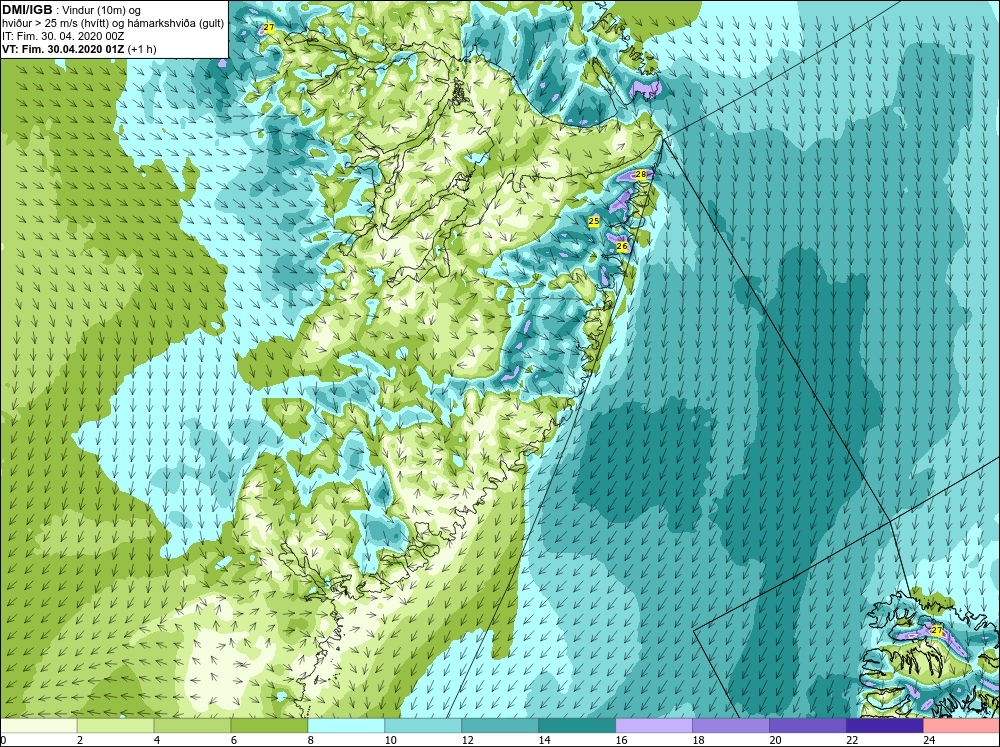The image size is (1000, 747).
Task: Click the yellow 26 gust label
Action: click(622, 246)
